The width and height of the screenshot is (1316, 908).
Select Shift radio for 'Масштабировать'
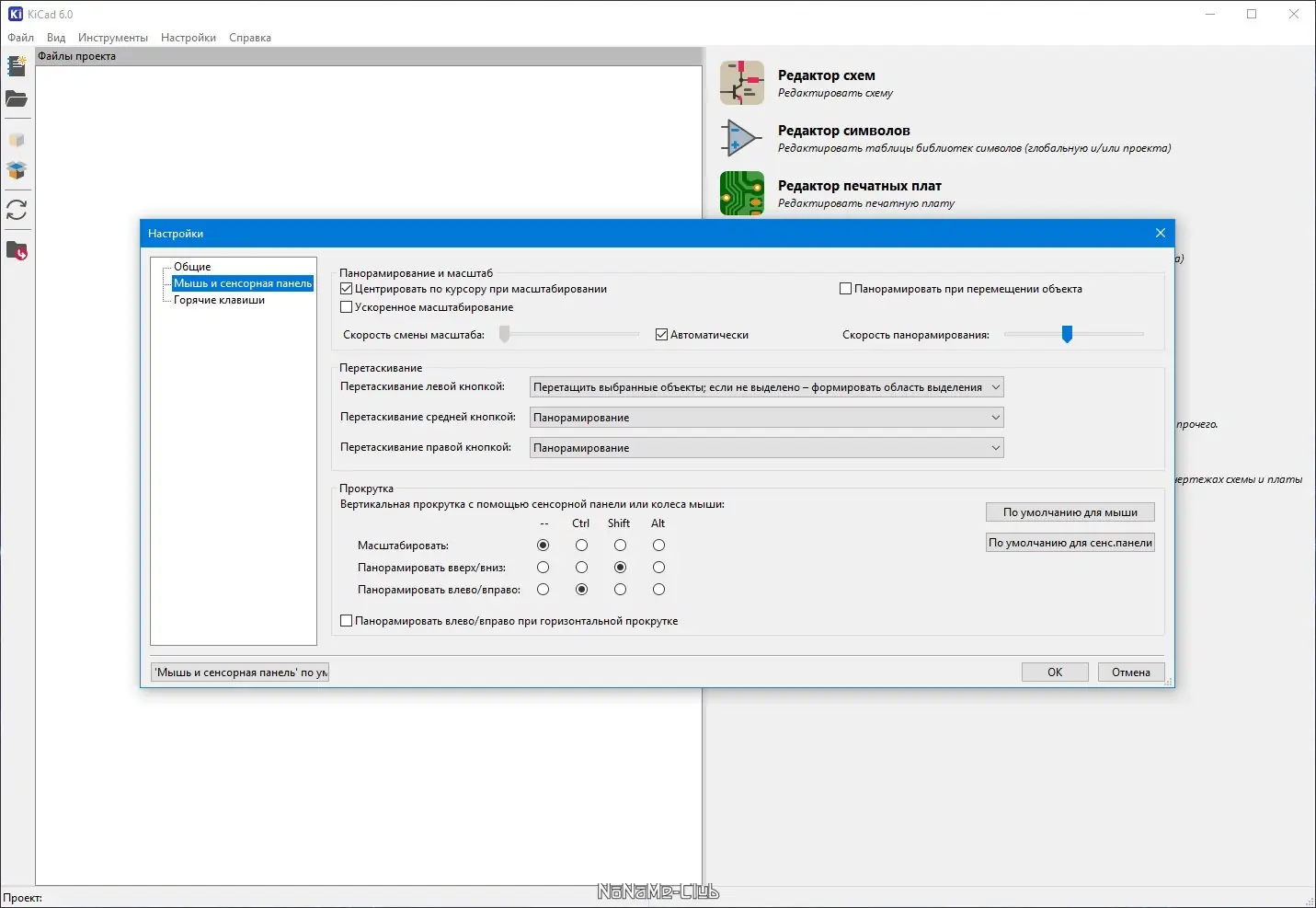[x=620, y=546]
